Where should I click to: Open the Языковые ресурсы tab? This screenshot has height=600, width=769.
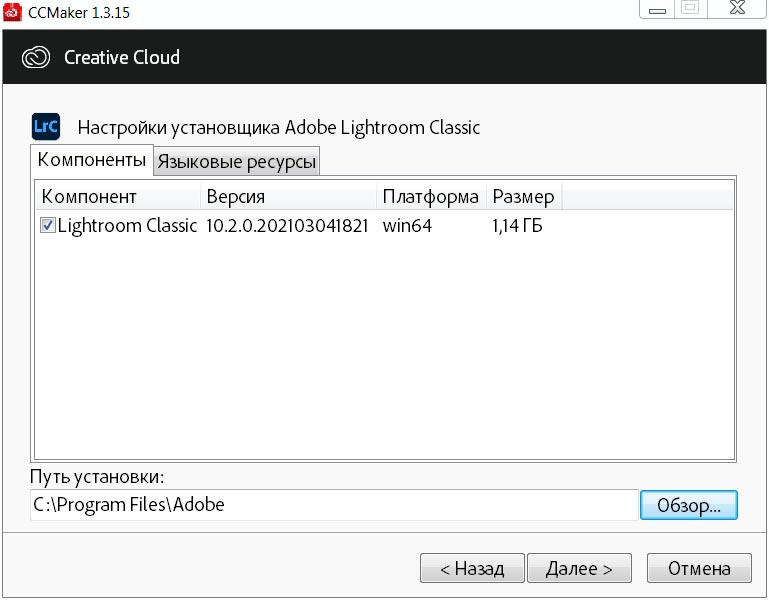(237, 161)
